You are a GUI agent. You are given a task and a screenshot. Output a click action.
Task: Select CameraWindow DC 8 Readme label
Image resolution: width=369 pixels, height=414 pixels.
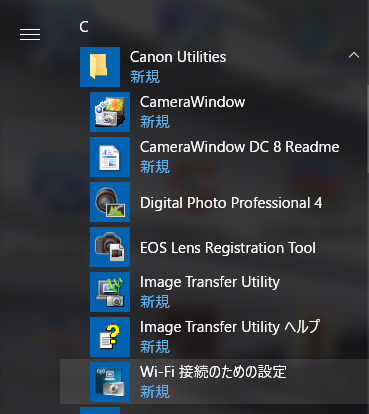click(x=239, y=147)
